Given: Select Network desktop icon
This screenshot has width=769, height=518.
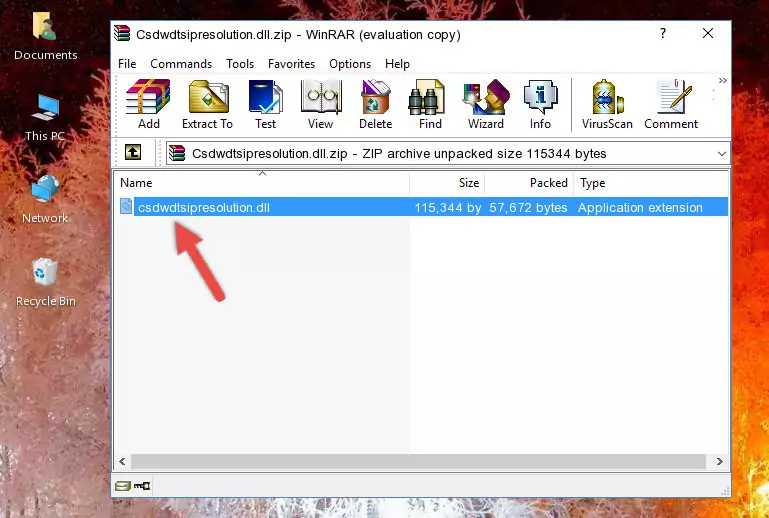Looking at the screenshot, I should [x=45, y=199].
